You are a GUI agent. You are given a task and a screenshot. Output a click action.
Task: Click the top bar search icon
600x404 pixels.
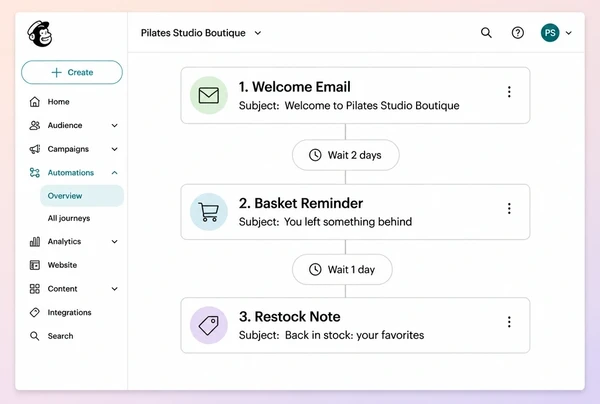(486, 33)
